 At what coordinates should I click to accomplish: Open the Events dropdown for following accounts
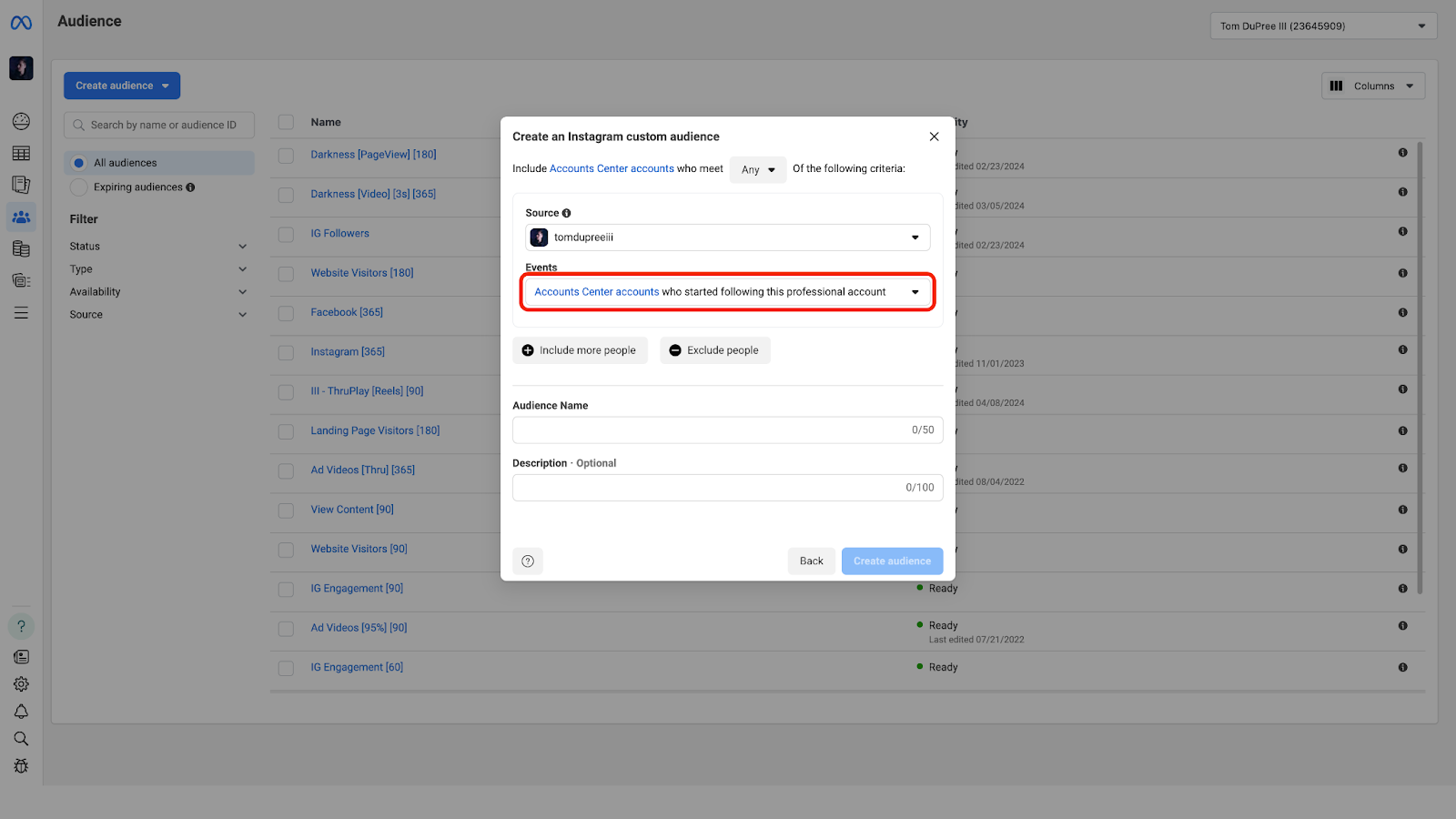pyautogui.click(x=728, y=292)
